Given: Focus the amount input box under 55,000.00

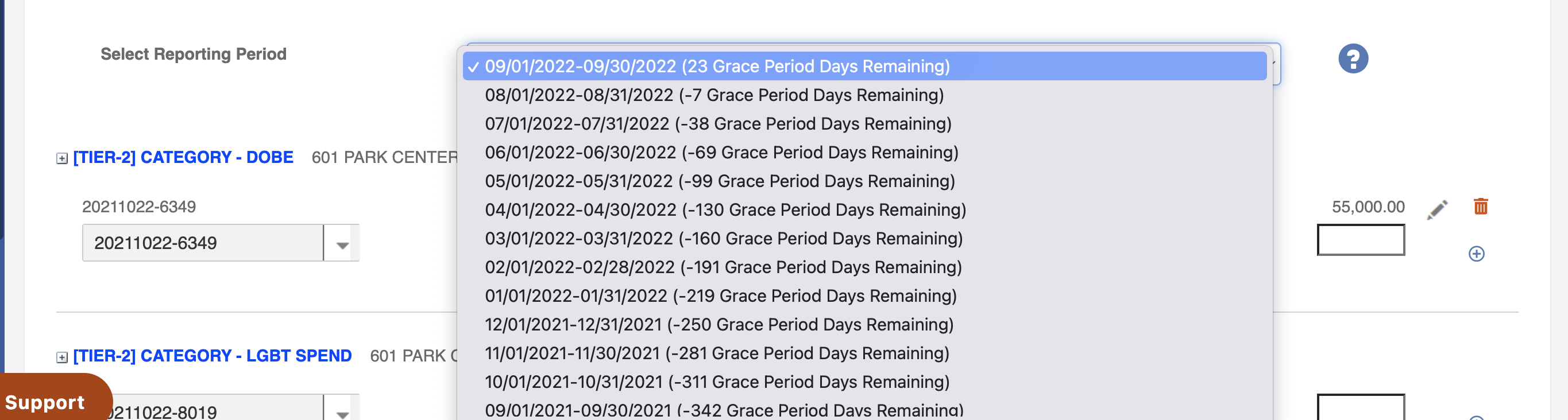Looking at the screenshot, I should [1361, 240].
